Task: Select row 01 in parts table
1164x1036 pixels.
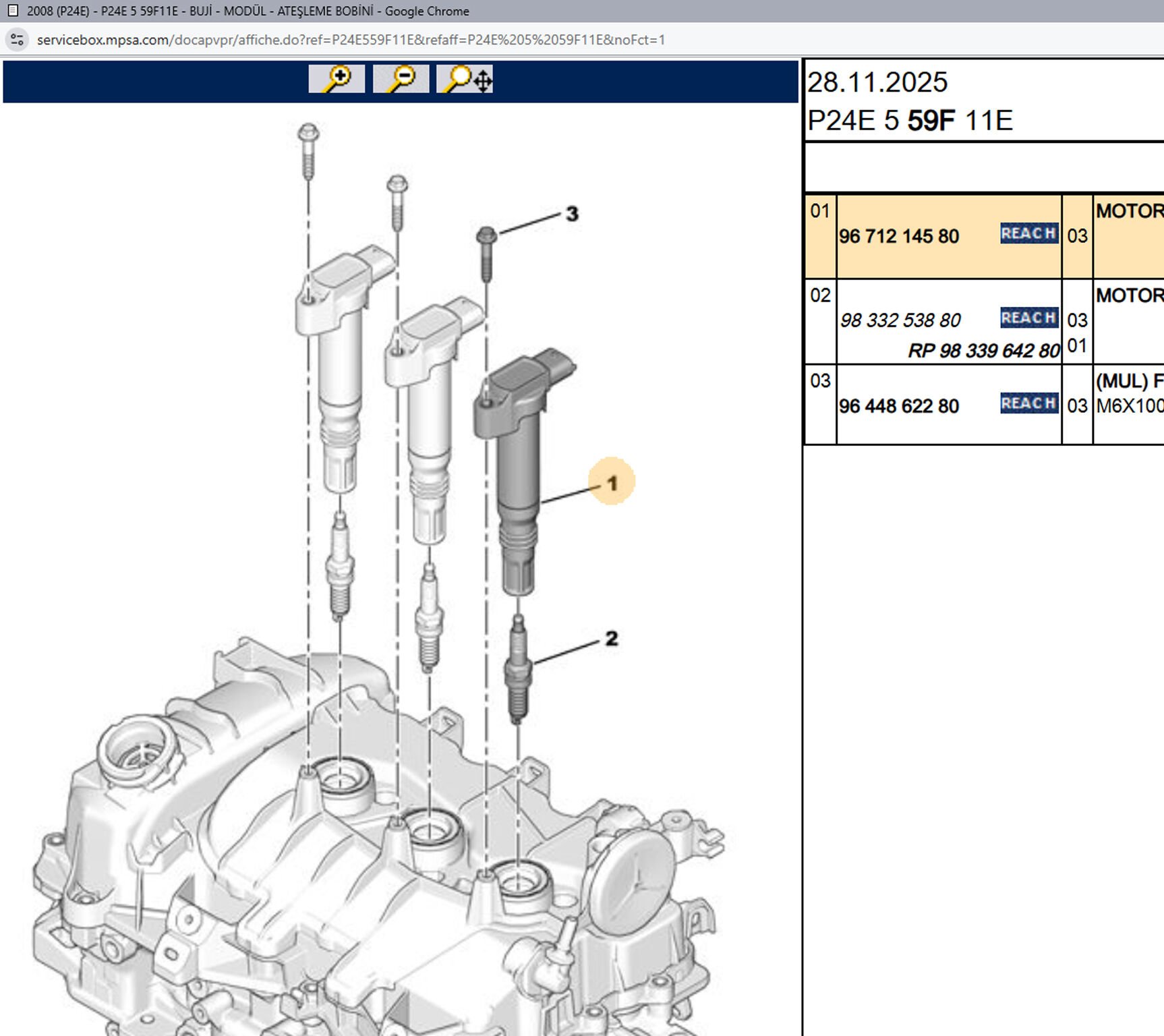Action: (820, 211)
